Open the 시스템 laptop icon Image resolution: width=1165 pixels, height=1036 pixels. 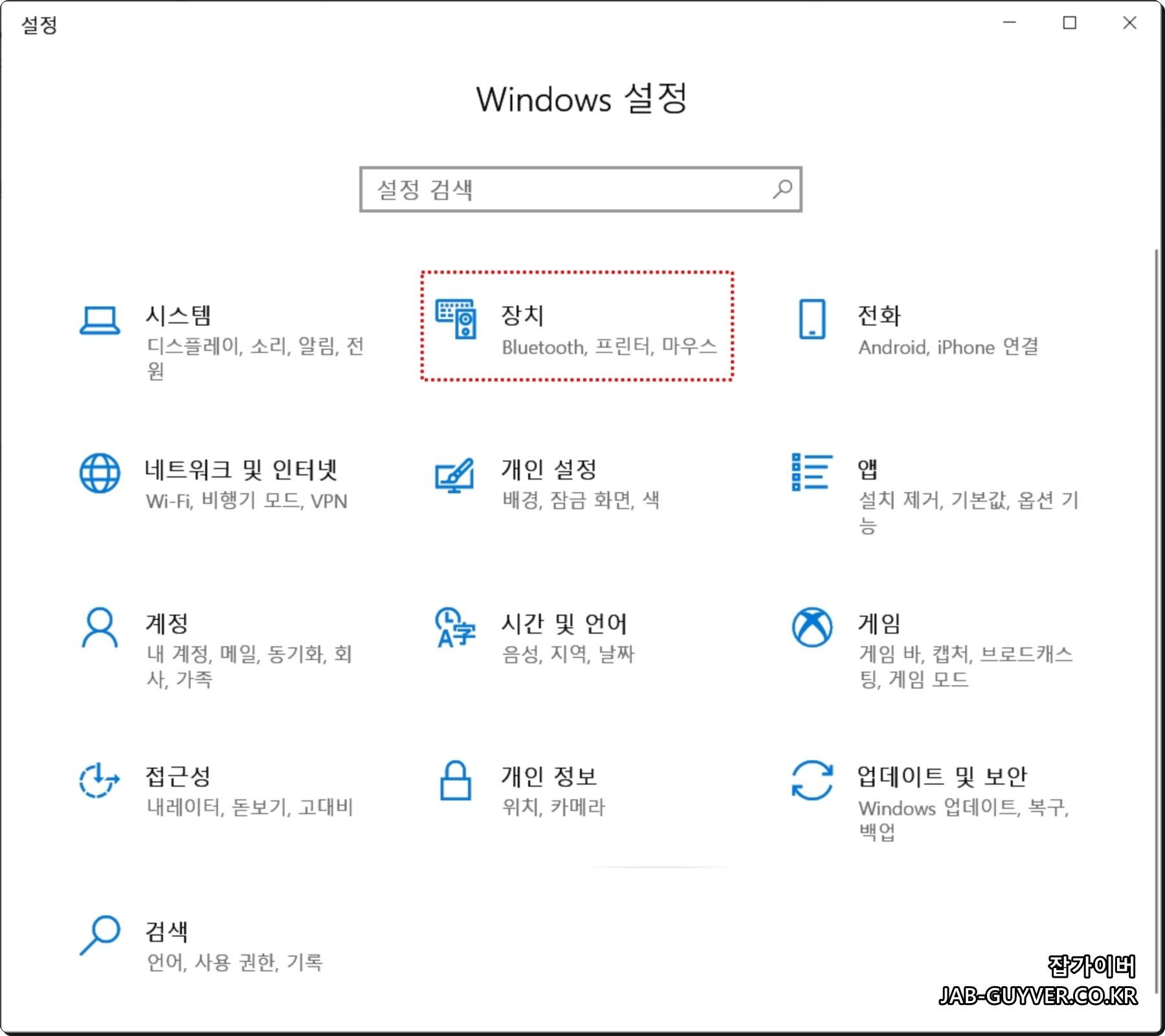[100, 320]
